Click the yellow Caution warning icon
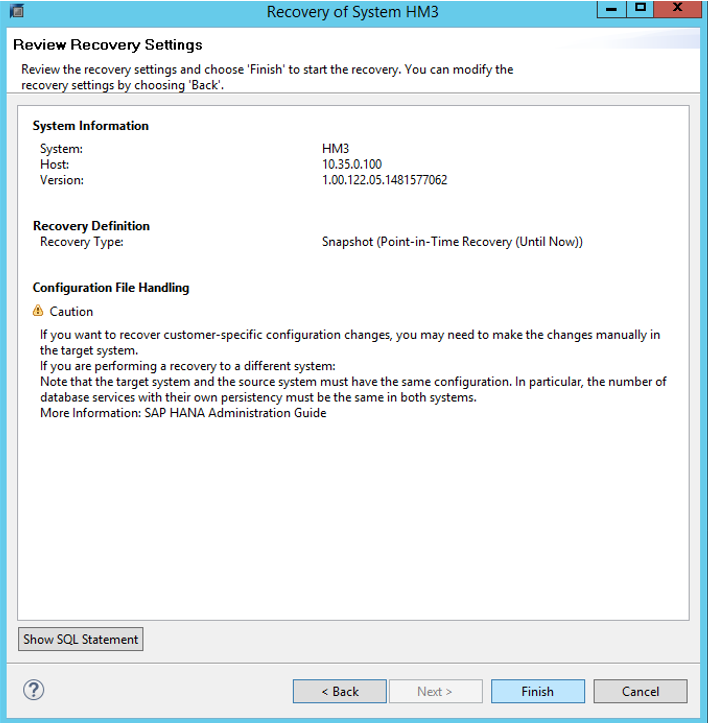This screenshot has height=723, width=708. coord(38,311)
